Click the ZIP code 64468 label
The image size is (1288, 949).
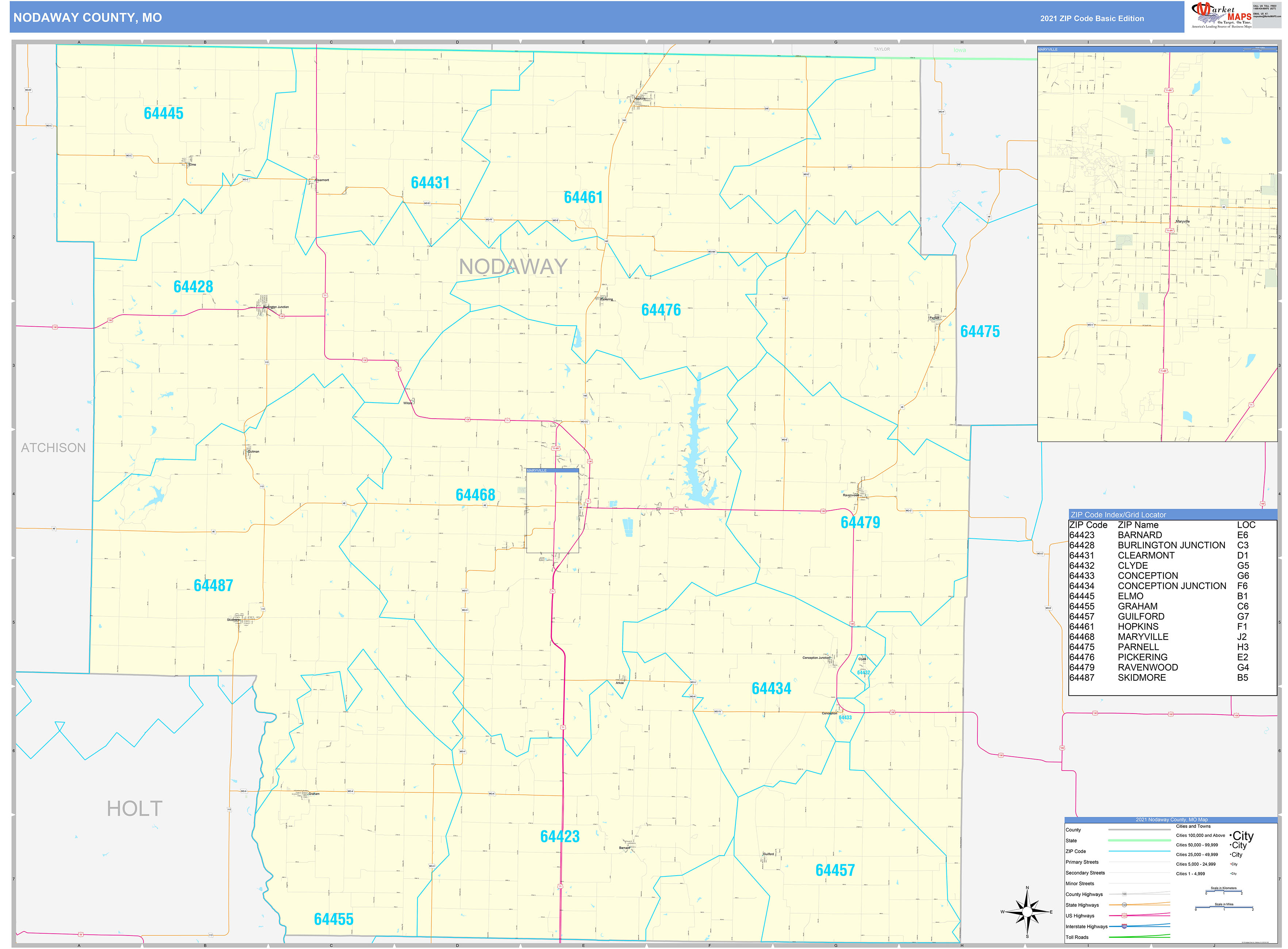[475, 495]
